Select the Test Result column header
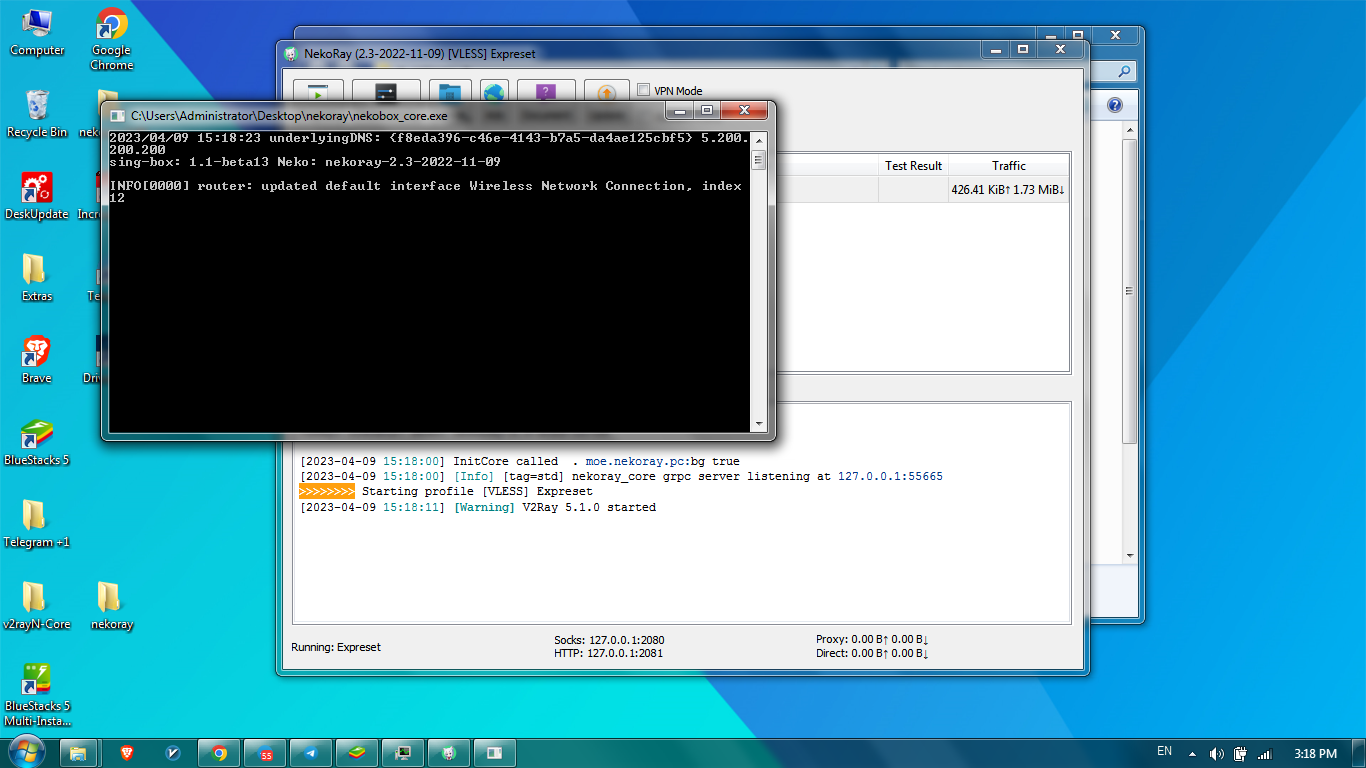This screenshot has width=1366, height=768. pyautogui.click(x=913, y=165)
